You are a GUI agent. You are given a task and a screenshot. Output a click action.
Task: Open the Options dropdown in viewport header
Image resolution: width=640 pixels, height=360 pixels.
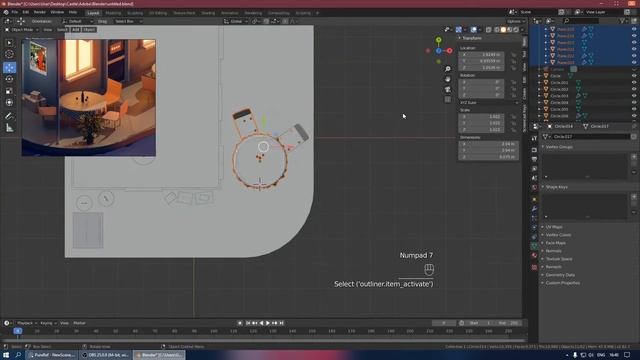(516, 21)
